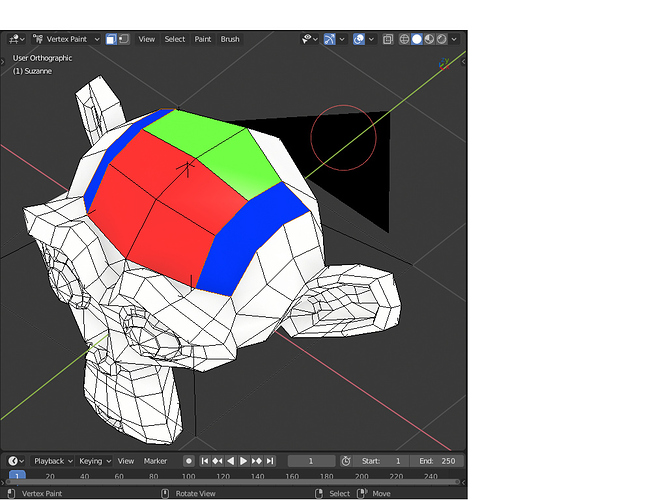The image size is (666, 500).
Task: Click the End frame field
Action: pos(437,461)
